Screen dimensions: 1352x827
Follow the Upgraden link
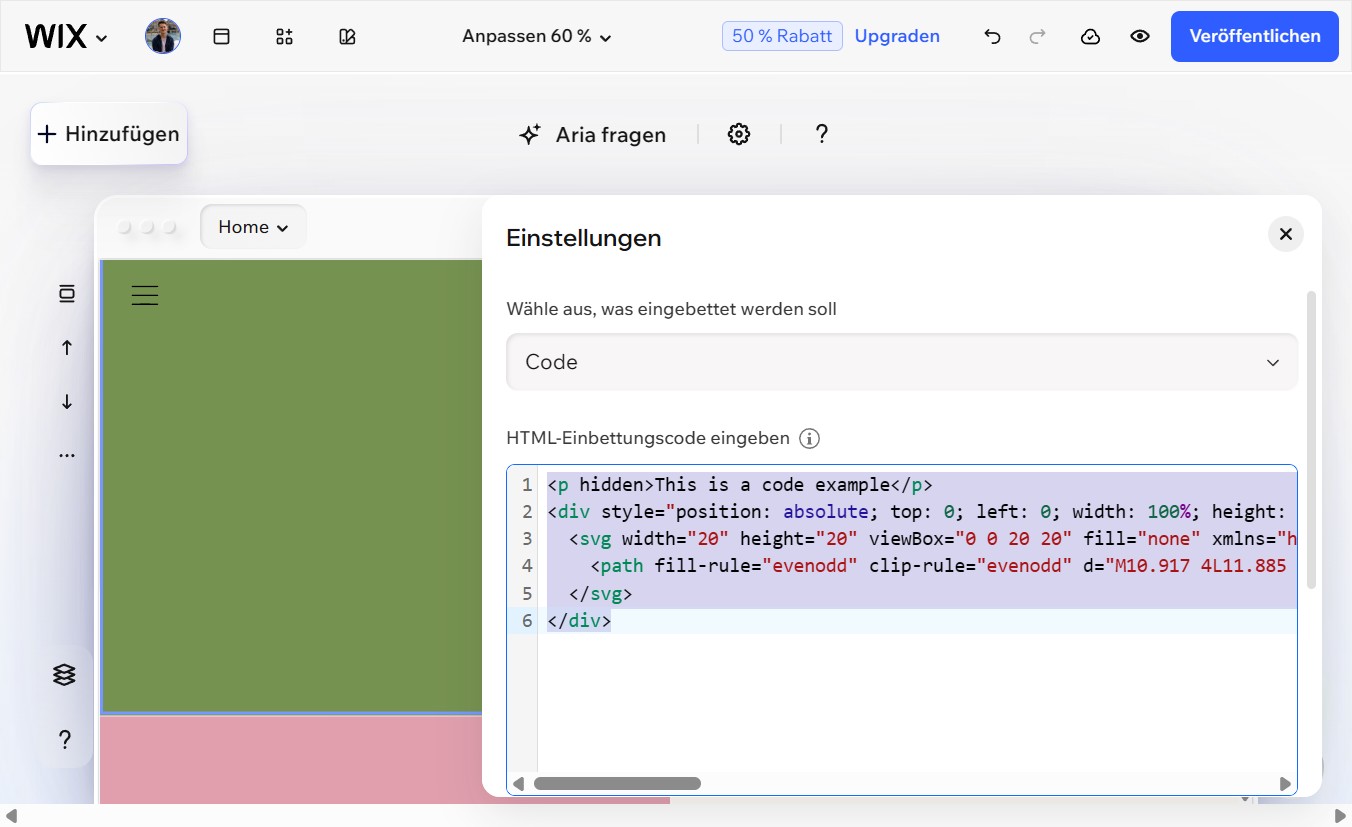coord(897,36)
